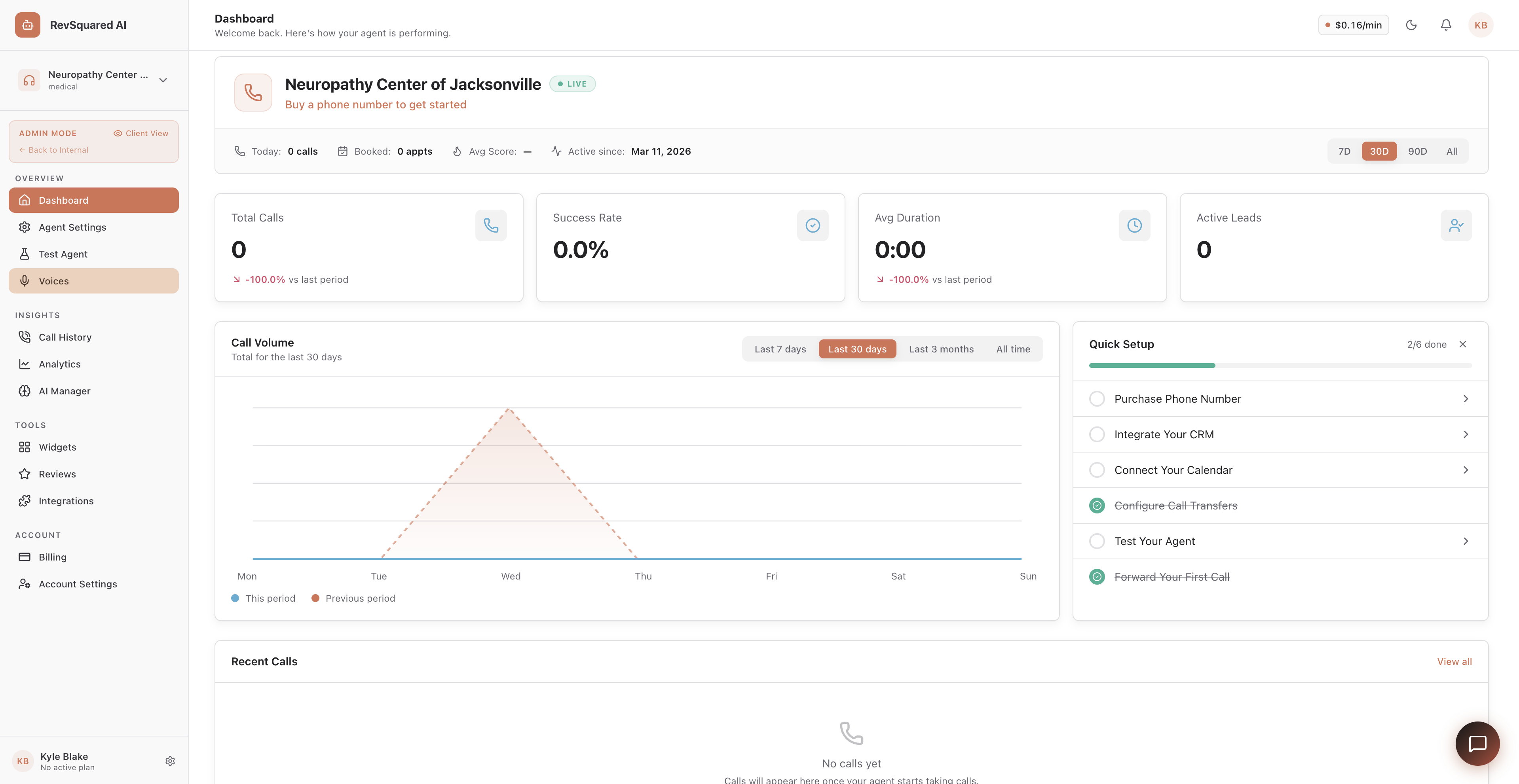Open View all recent calls

1454,662
